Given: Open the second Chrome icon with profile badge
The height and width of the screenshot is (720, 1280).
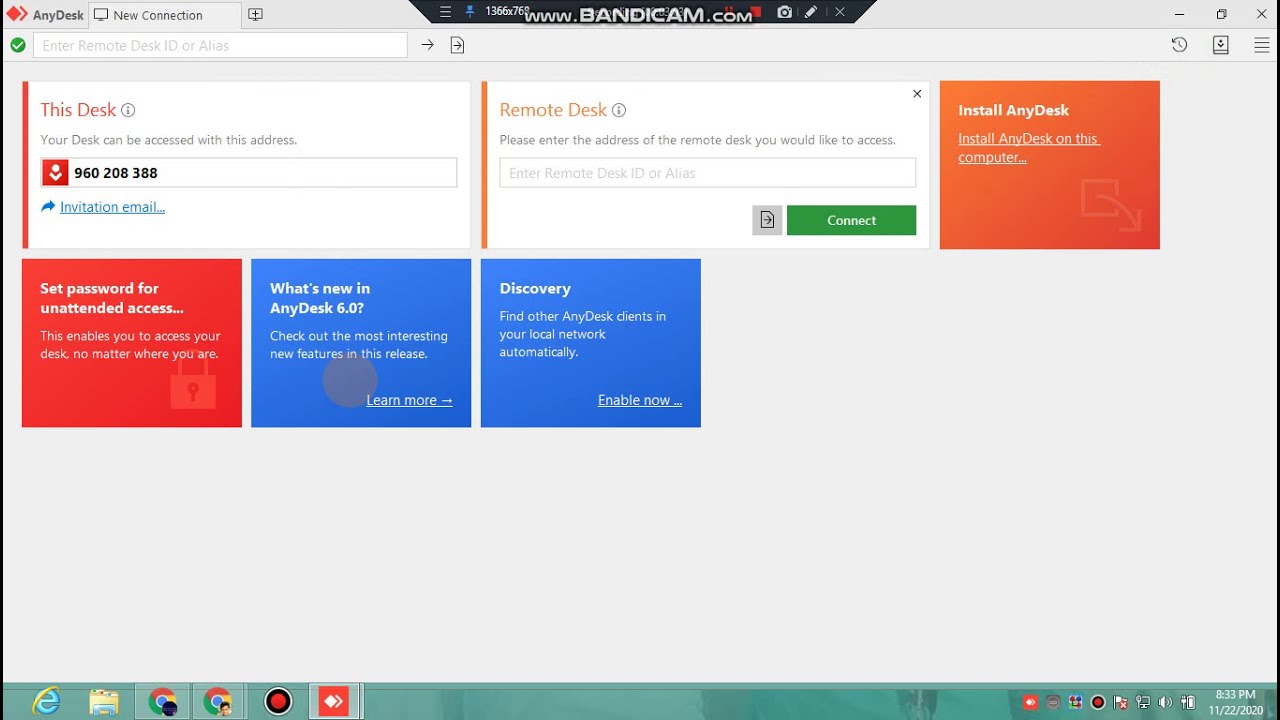Looking at the screenshot, I should point(218,702).
